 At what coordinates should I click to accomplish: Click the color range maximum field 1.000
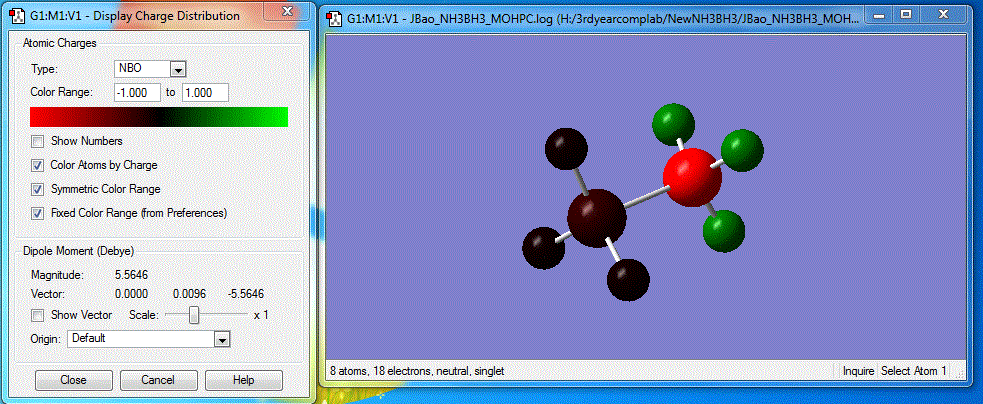(x=205, y=93)
